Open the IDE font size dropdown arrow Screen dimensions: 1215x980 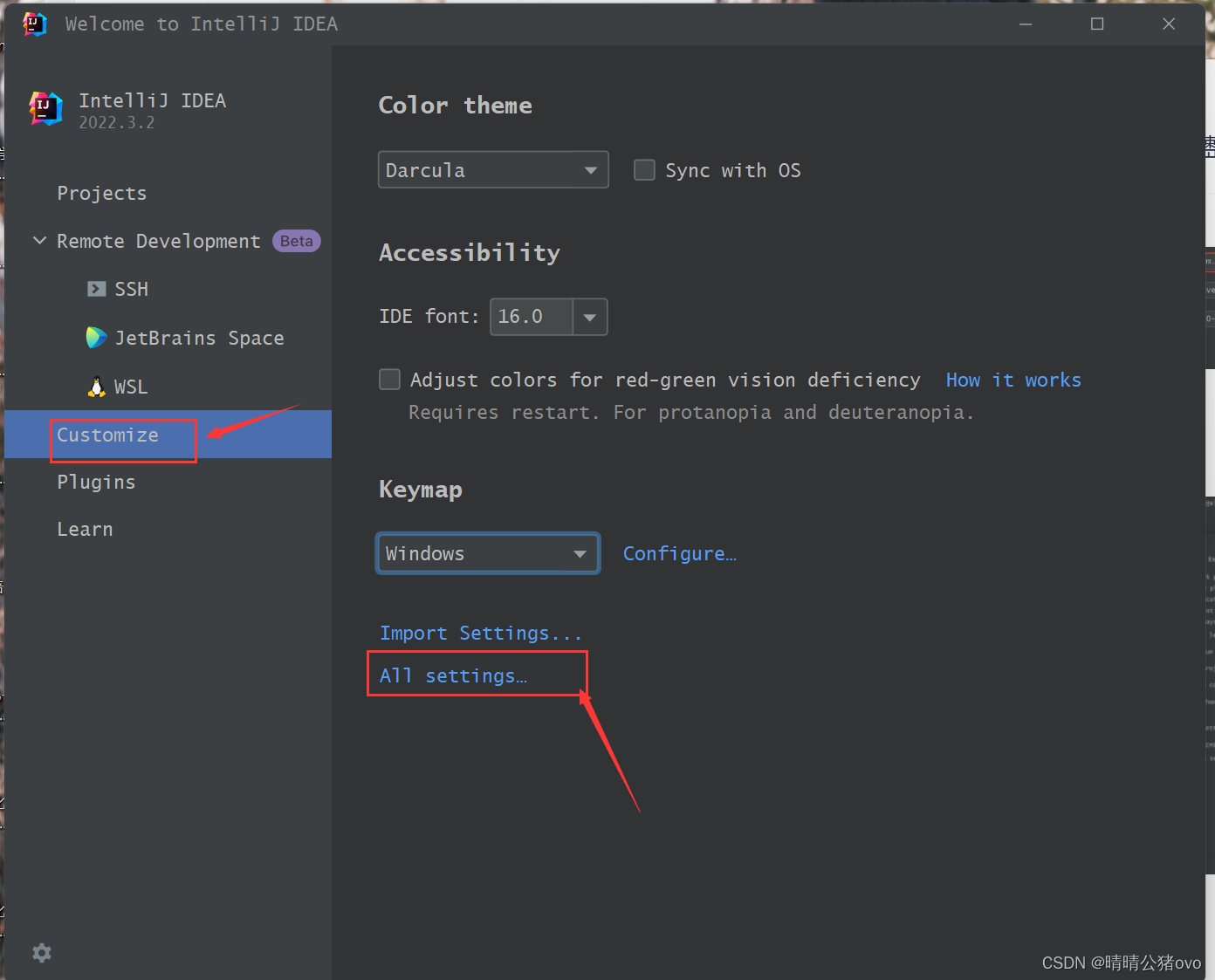[590, 317]
